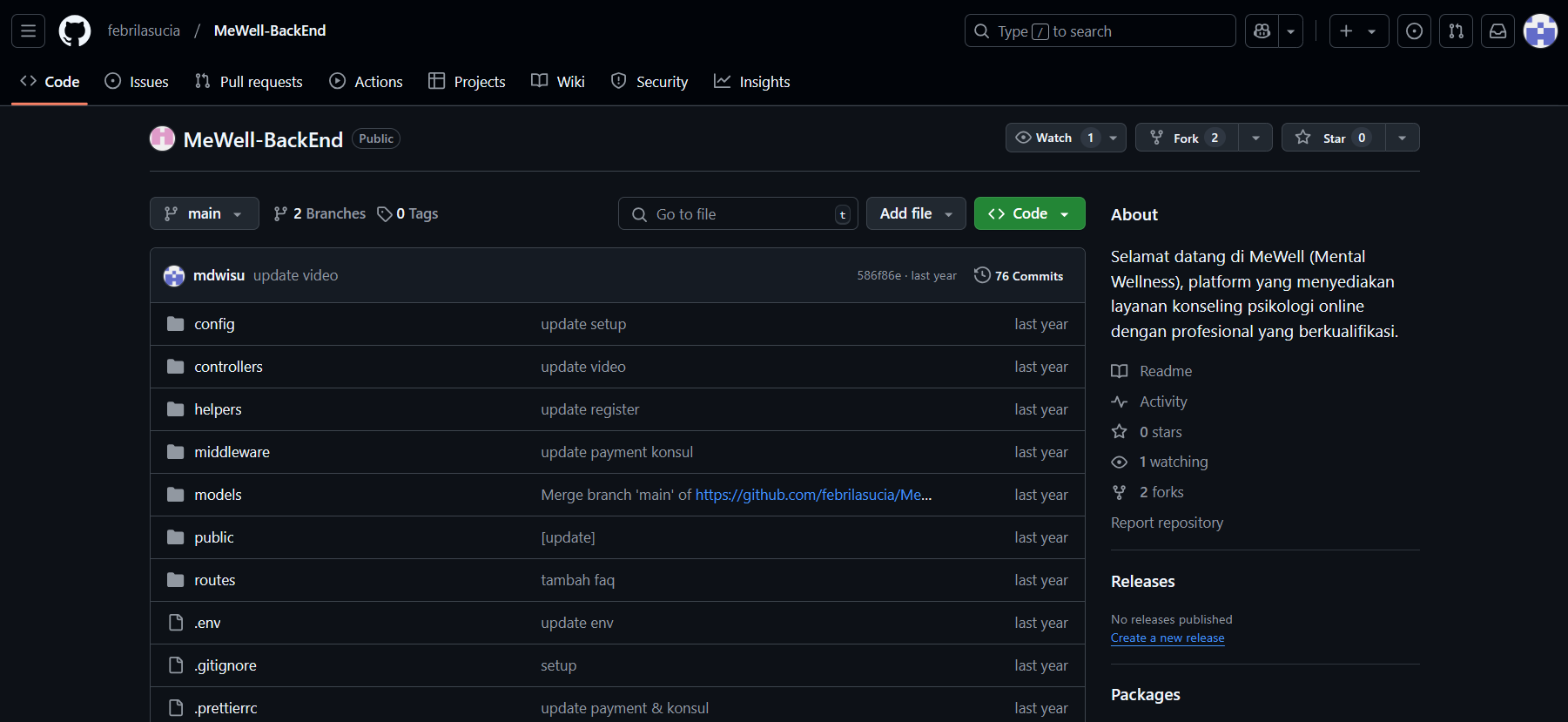
Task: Expand the fork options dropdown arrow
Action: coord(1255,138)
